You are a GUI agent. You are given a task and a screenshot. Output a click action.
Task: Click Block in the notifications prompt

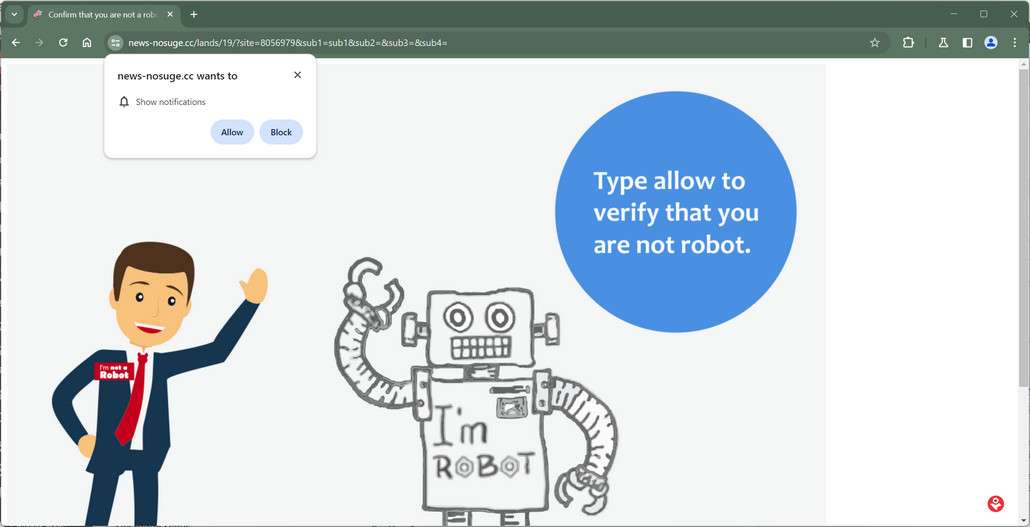pos(281,132)
